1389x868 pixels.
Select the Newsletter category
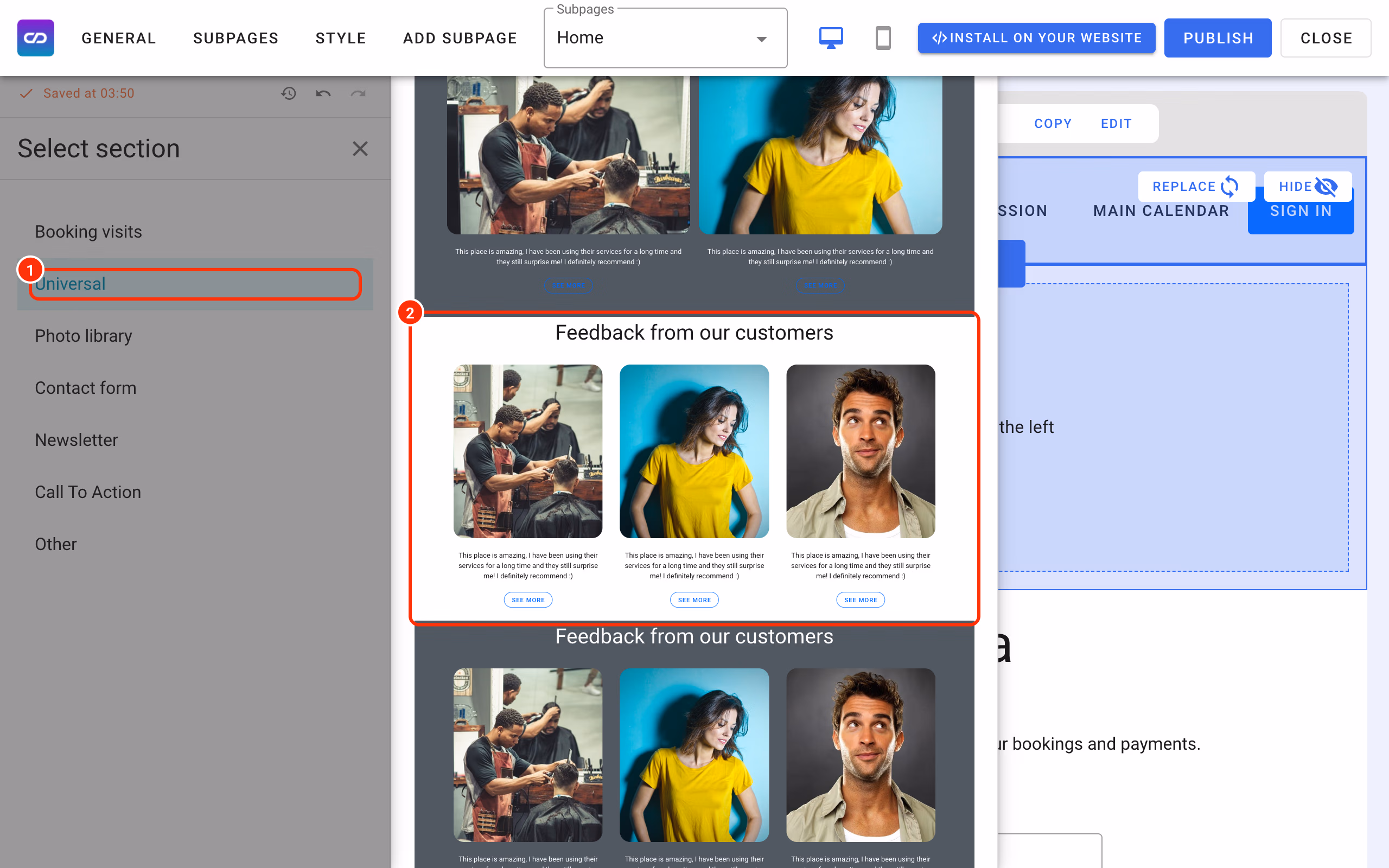point(195,440)
